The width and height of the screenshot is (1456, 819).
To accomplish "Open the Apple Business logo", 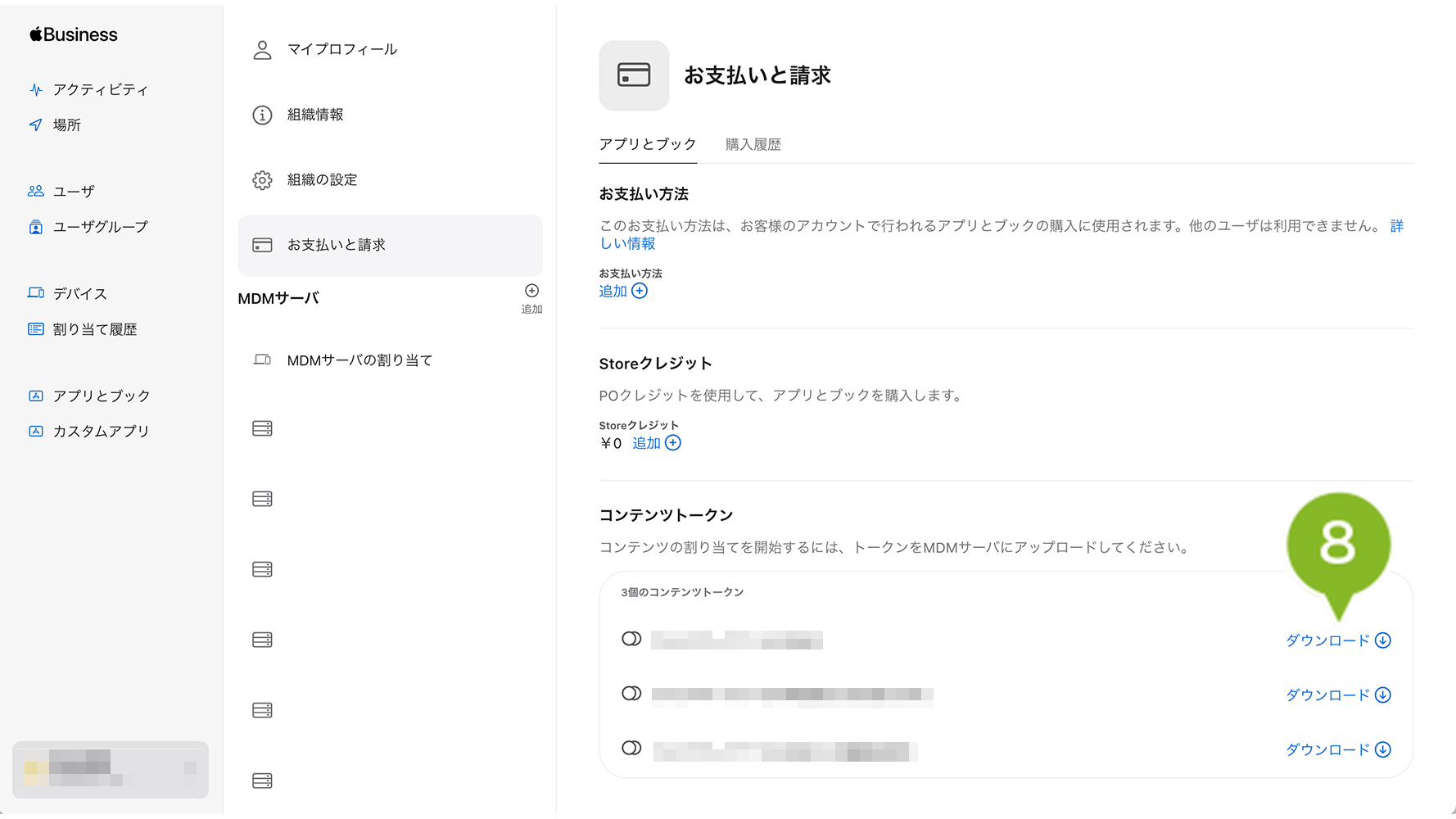I will [74, 34].
